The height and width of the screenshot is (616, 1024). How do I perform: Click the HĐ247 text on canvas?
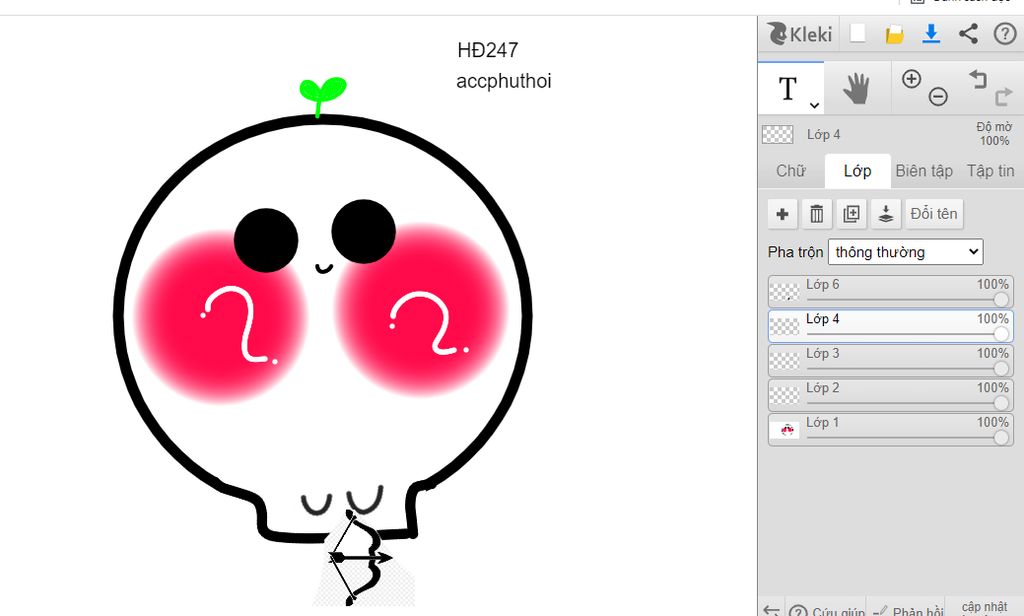pos(487,50)
